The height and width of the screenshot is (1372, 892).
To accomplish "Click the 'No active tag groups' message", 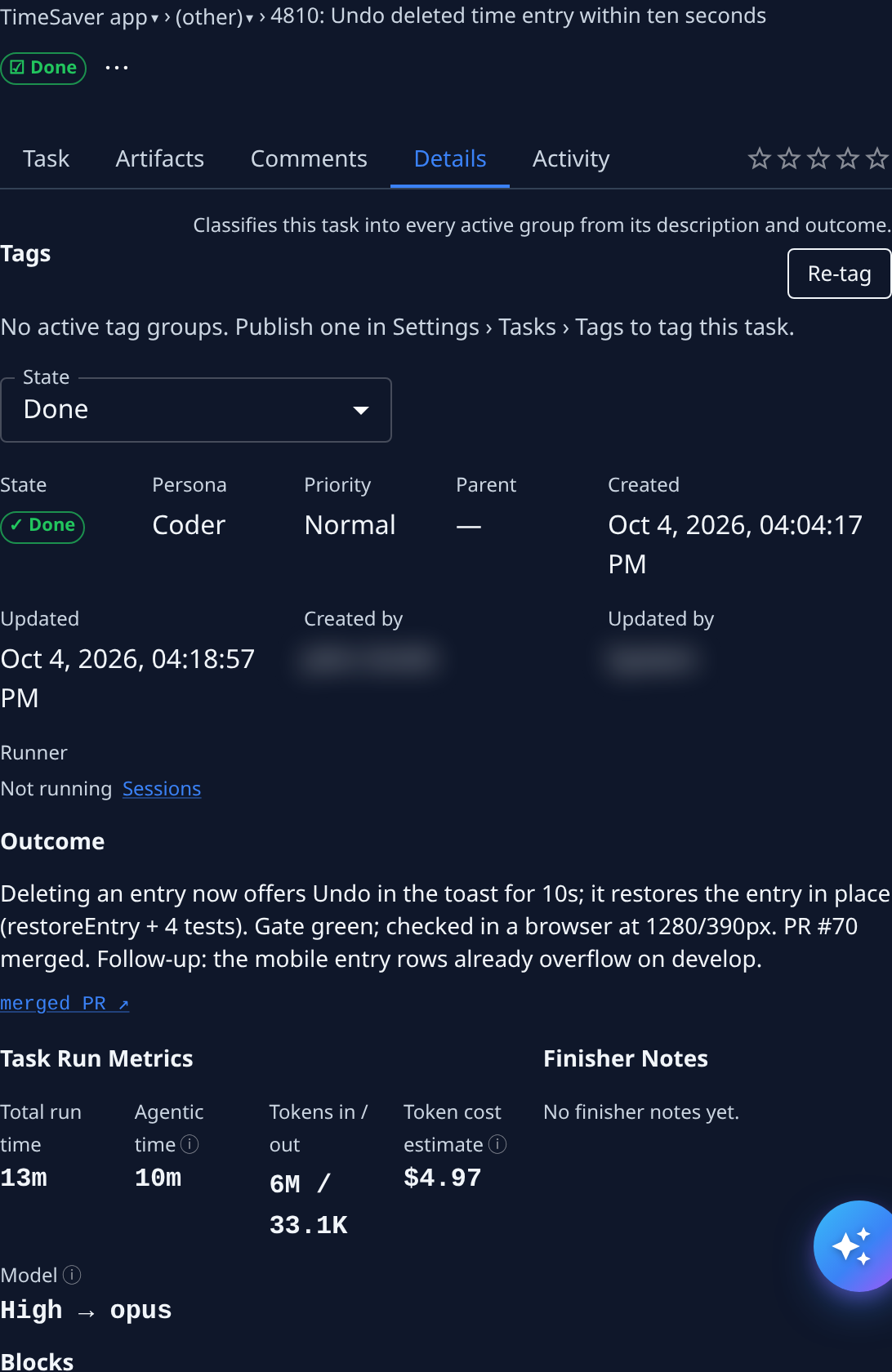I will 397,327.
